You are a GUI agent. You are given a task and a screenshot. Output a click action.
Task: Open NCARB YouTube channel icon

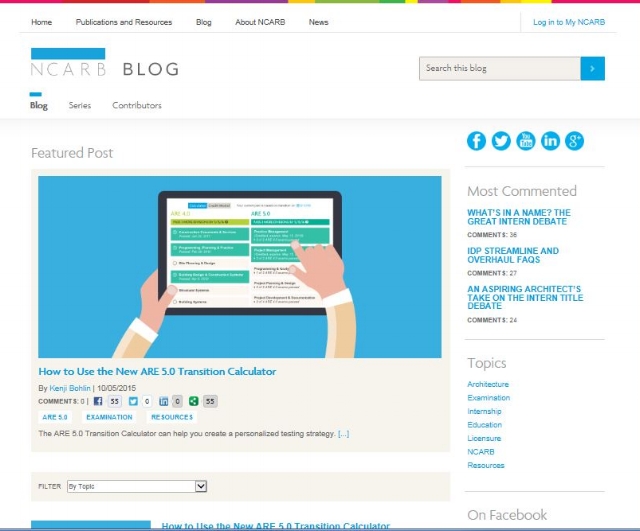coord(526,141)
